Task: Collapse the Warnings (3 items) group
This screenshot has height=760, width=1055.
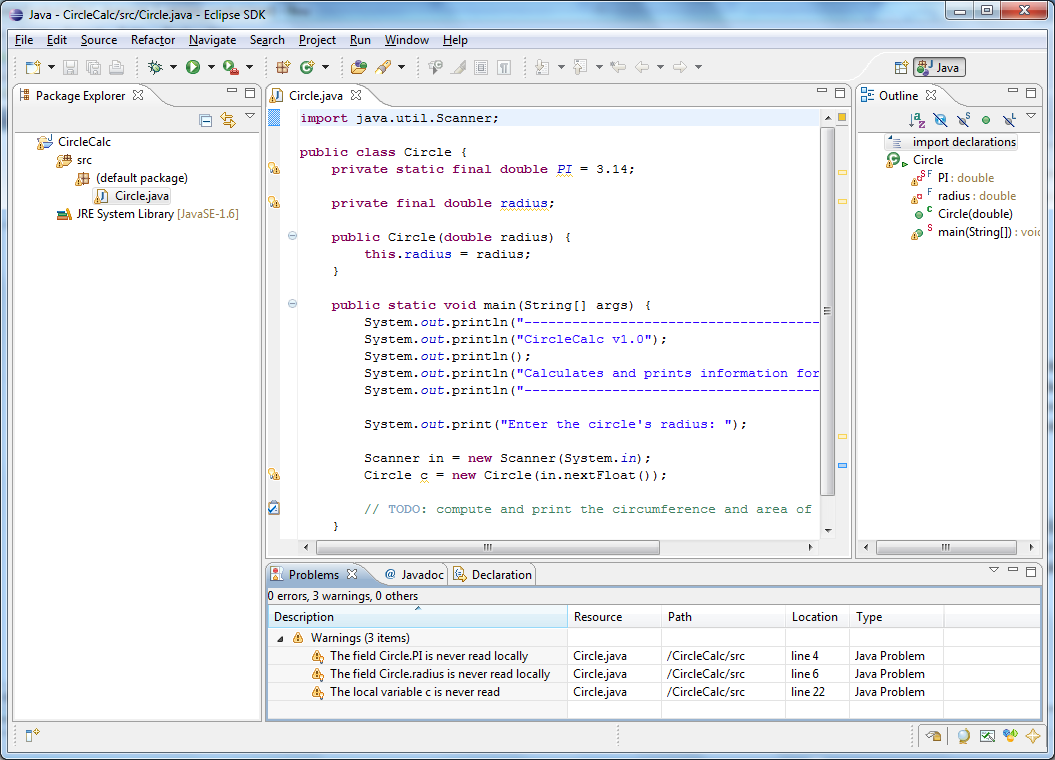Action: coord(280,638)
